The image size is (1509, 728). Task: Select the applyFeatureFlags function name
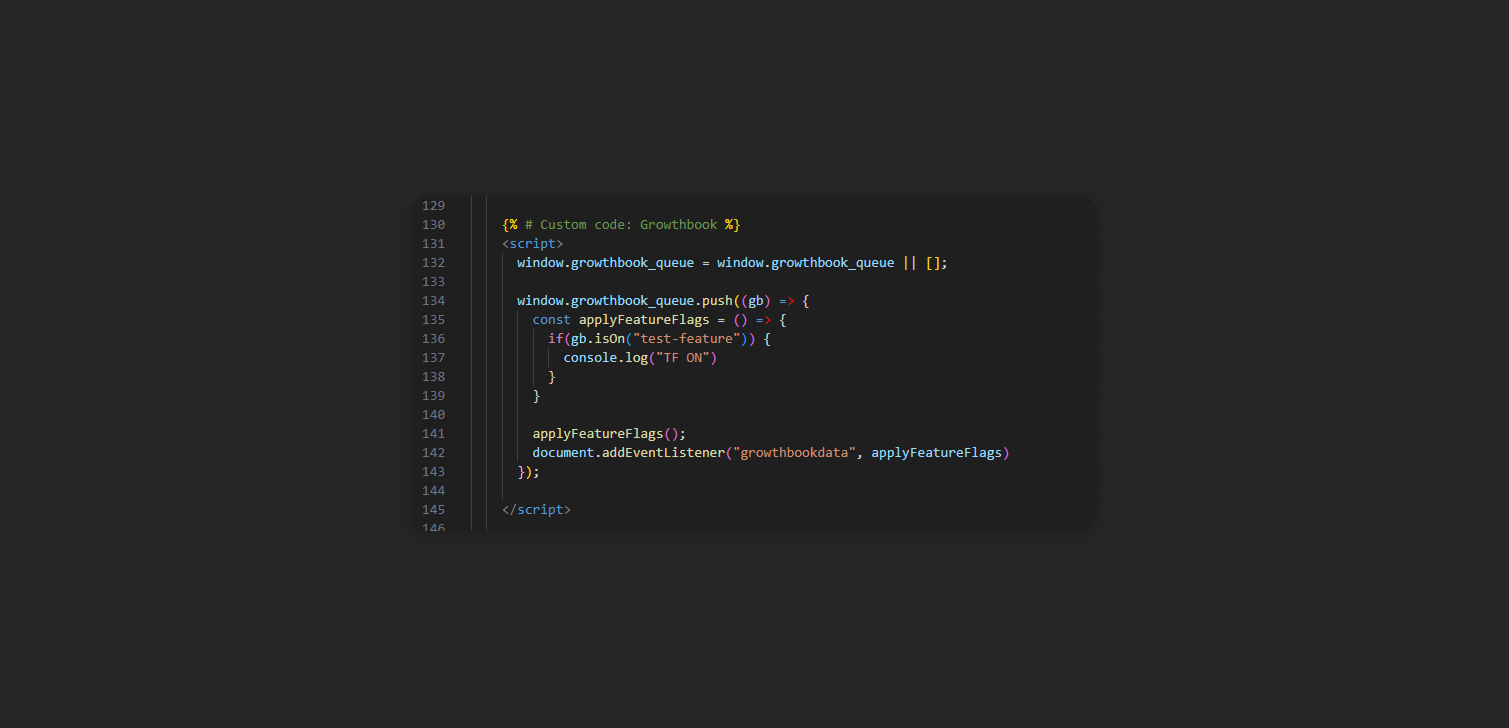[x=643, y=319]
